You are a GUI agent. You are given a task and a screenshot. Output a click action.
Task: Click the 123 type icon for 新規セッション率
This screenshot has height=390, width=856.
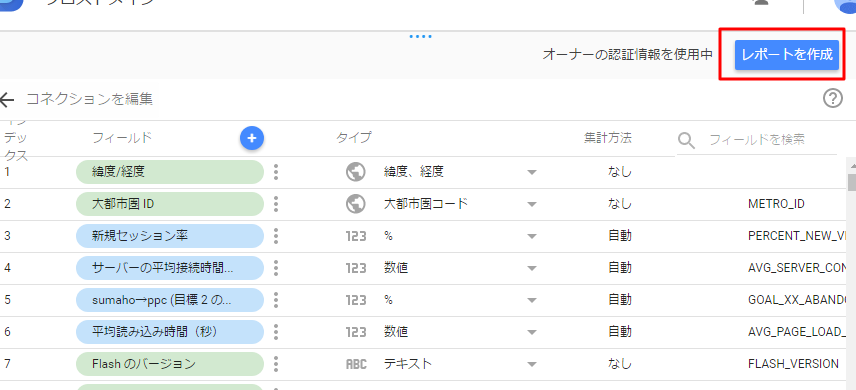(x=356, y=237)
